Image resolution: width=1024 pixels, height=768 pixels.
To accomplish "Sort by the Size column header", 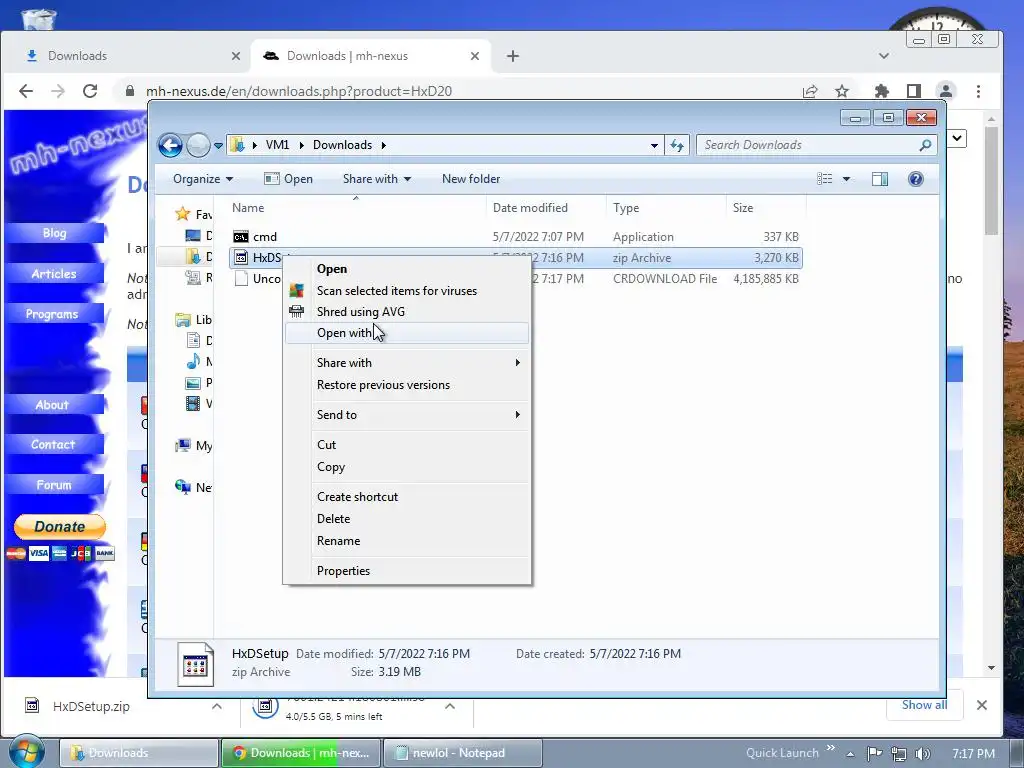I will click(x=765, y=208).
